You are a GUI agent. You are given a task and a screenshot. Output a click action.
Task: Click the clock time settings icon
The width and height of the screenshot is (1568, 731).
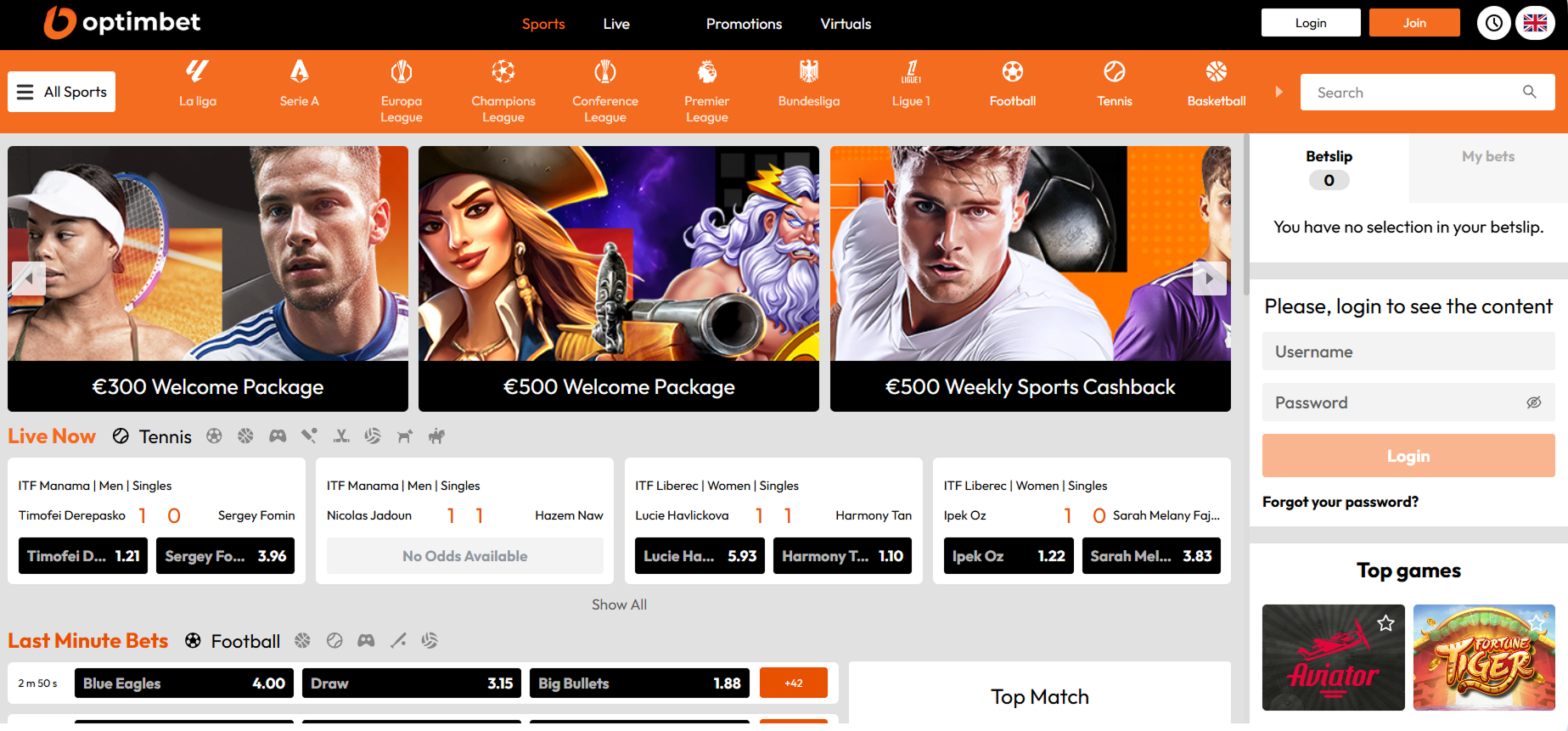pos(1493,23)
